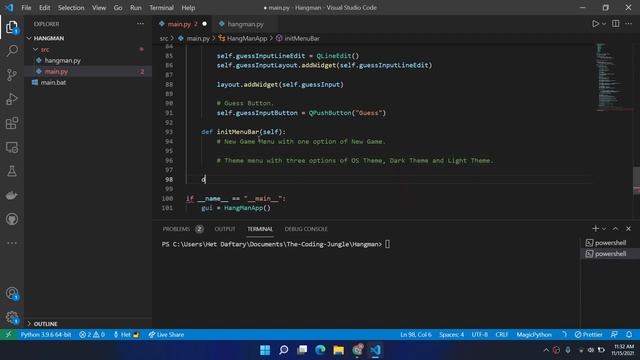Change indentation via Spaces: 4
640x360 pixels.
coord(451,335)
